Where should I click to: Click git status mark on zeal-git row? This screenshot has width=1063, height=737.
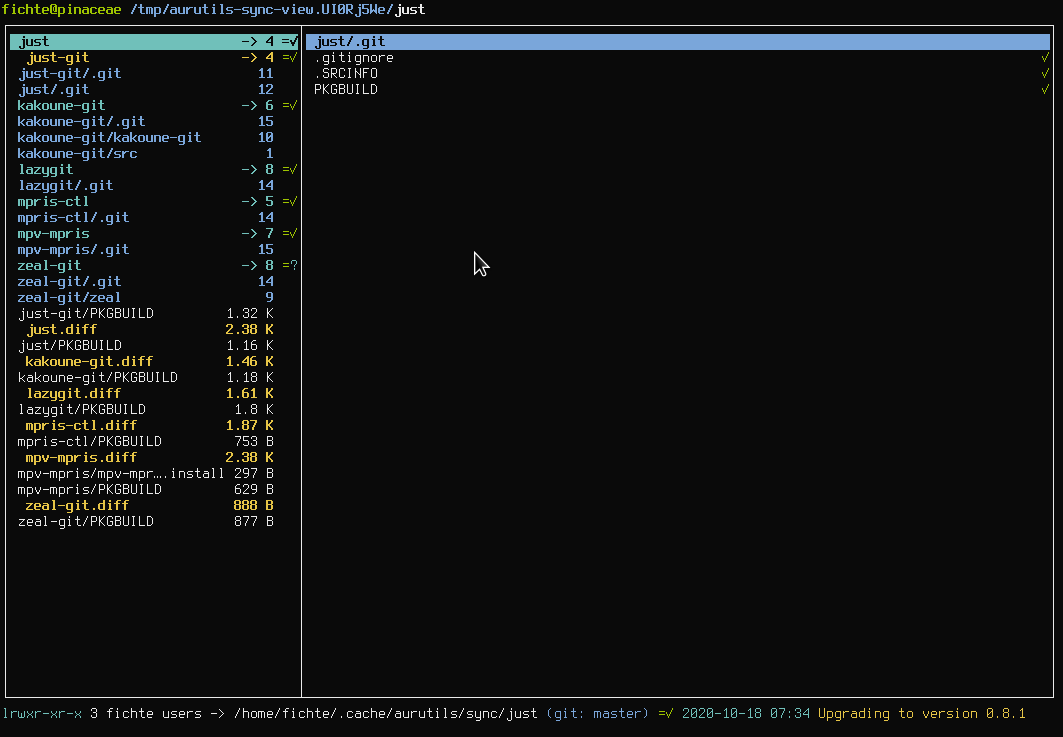tap(290, 266)
